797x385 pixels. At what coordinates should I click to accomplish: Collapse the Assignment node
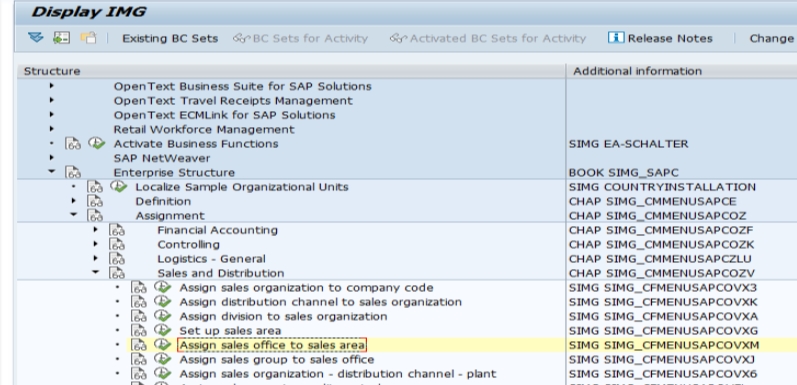point(73,215)
